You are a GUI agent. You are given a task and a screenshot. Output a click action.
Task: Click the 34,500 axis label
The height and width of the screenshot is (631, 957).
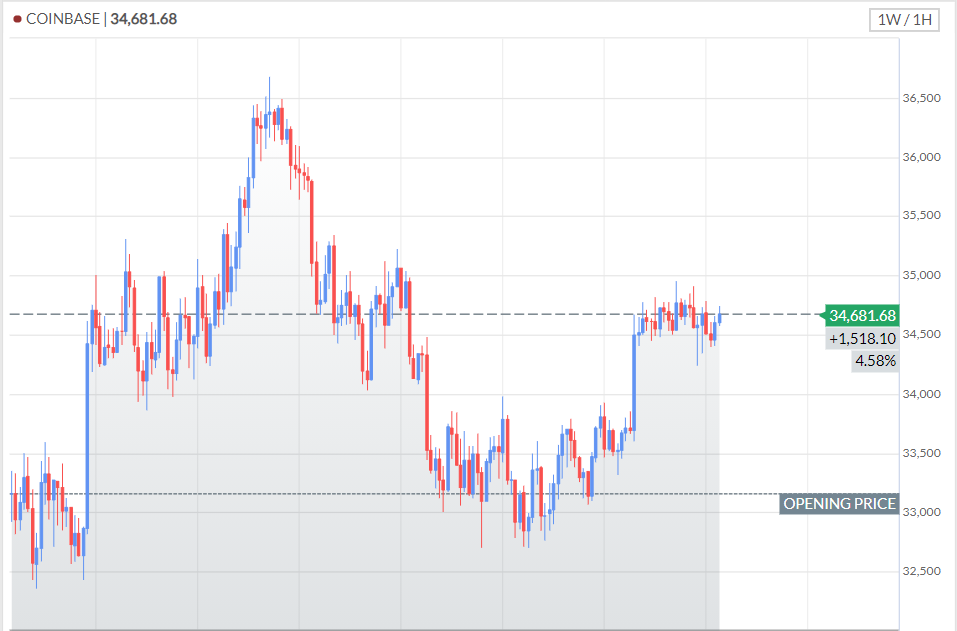(922, 334)
